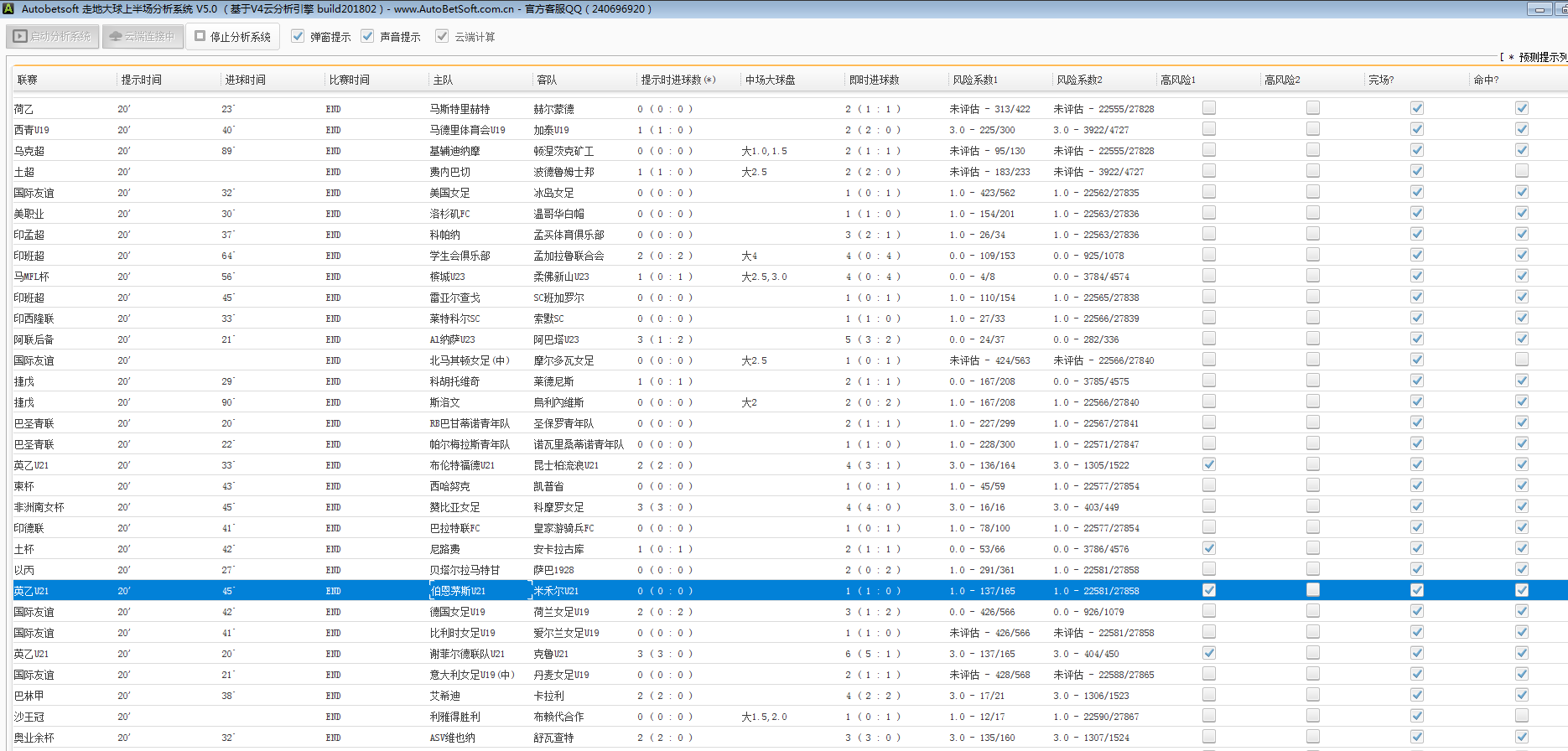Click the cloud icon on 云端连接中
Screen dimensions: 1568x751
tap(116, 37)
